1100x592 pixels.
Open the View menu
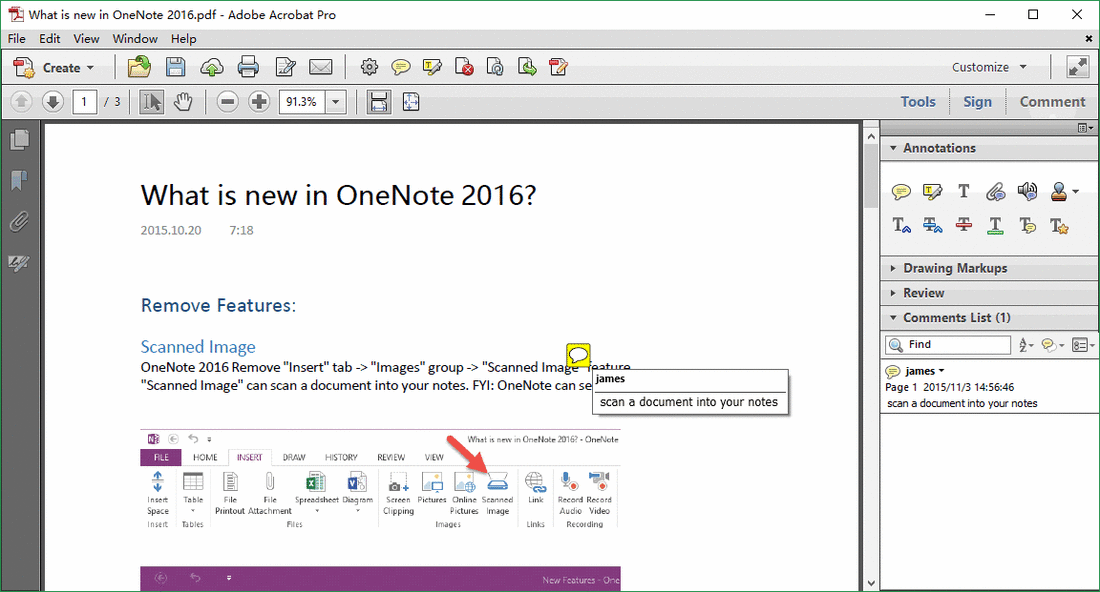tap(86, 39)
